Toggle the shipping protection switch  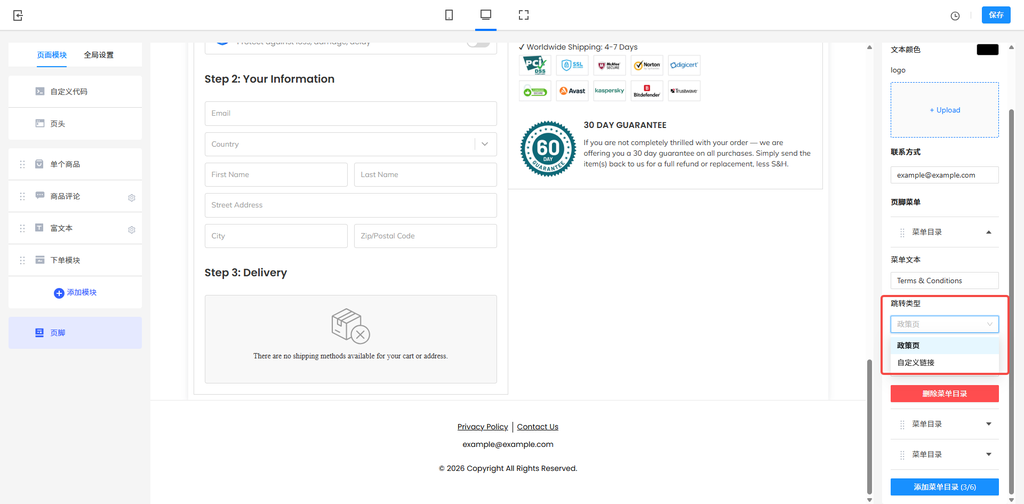pos(478,42)
